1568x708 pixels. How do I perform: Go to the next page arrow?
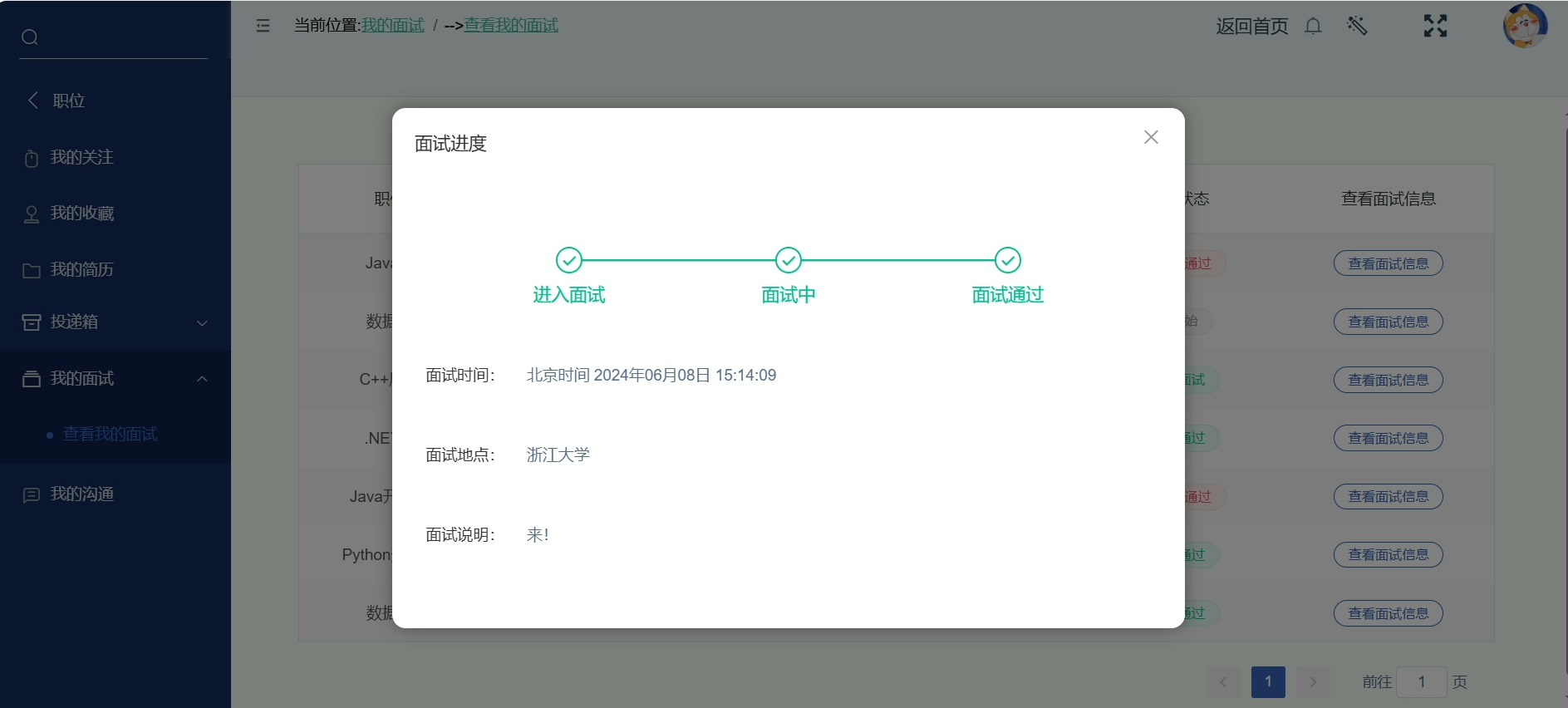[1313, 682]
